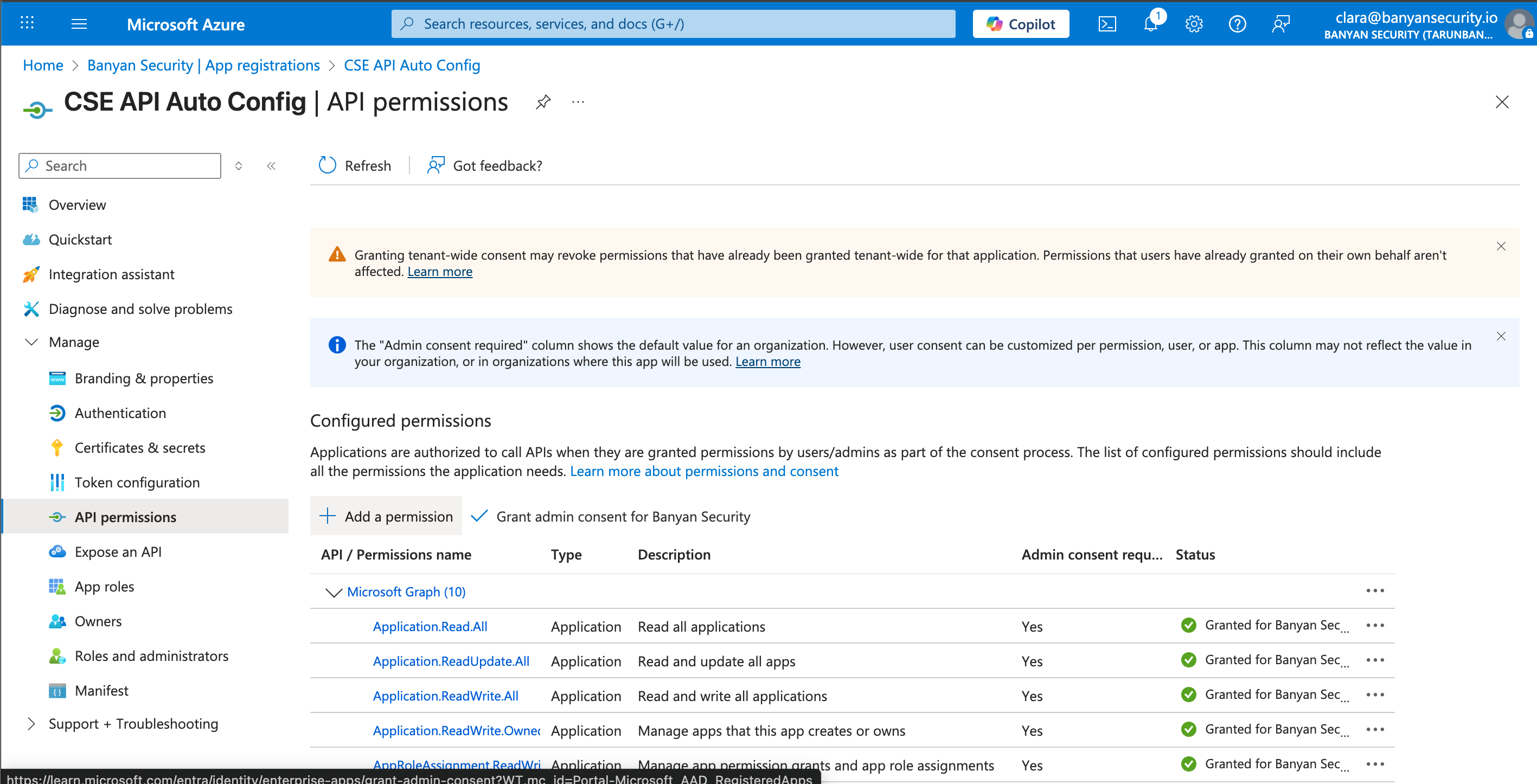Collapse the Manage section
The width and height of the screenshot is (1537, 784).
pyautogui.click(x=31, y=342)
